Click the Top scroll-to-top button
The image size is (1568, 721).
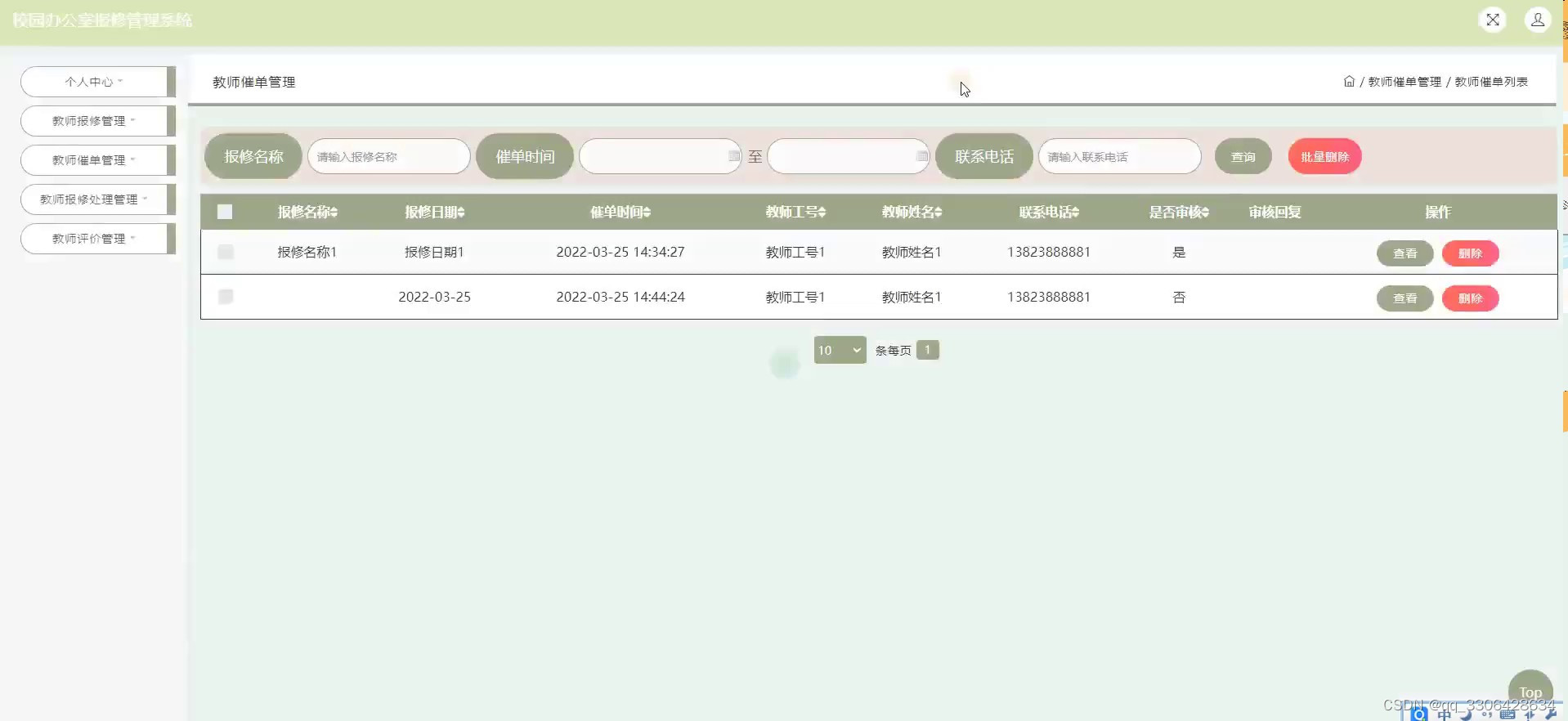[x=1530, y=692]
